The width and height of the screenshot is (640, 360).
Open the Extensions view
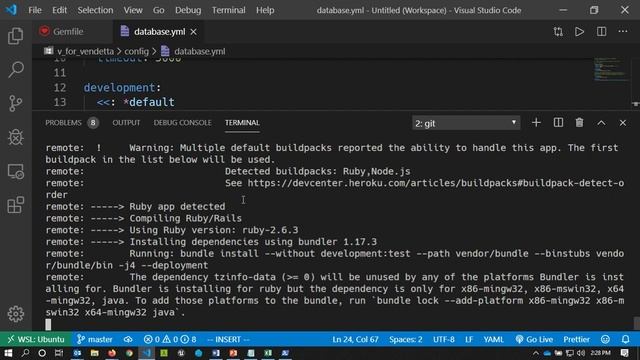coord(16,205)
